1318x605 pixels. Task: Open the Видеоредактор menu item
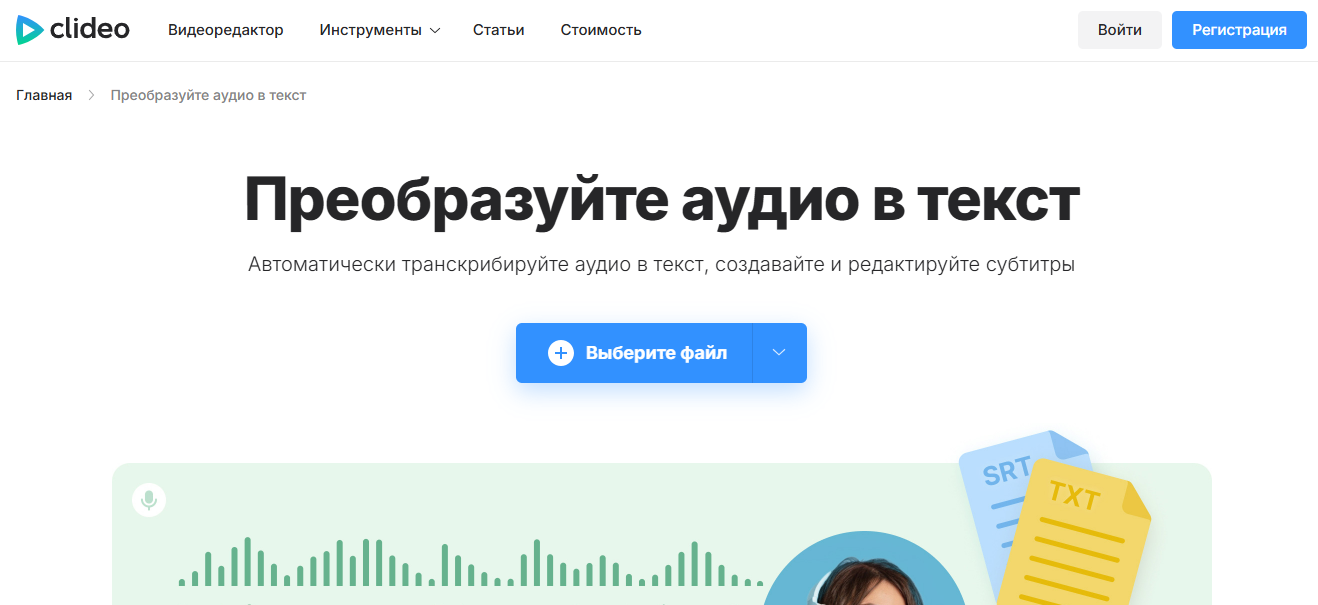point(225,30)
